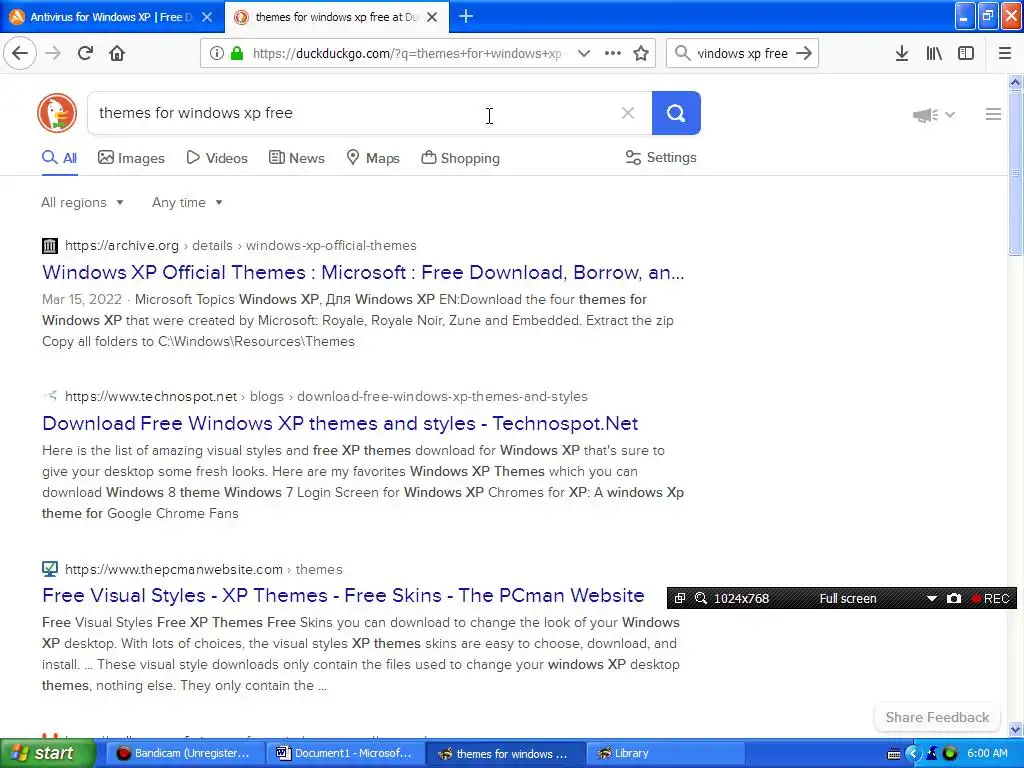Open the Firefox home page
Screen dimensions: 1024x768
117,53
